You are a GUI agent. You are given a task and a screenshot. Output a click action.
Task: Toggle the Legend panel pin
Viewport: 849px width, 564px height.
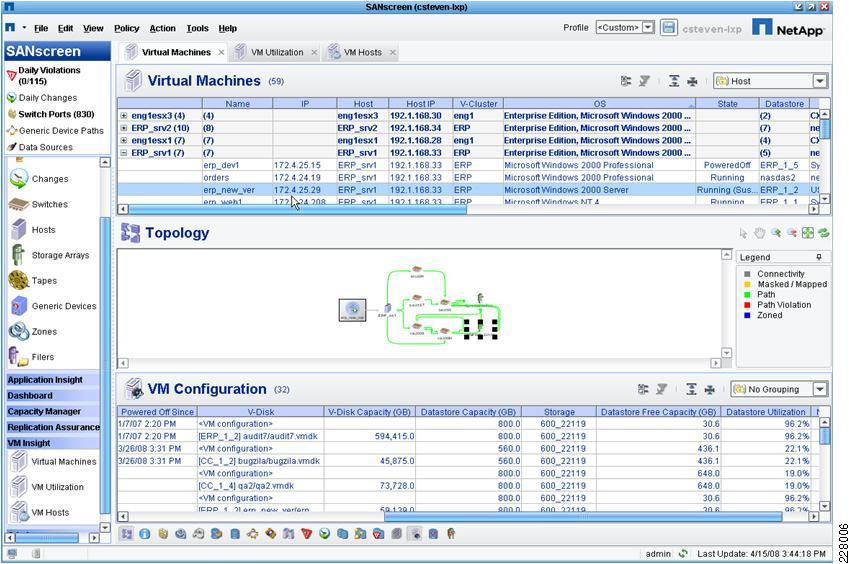819,257
